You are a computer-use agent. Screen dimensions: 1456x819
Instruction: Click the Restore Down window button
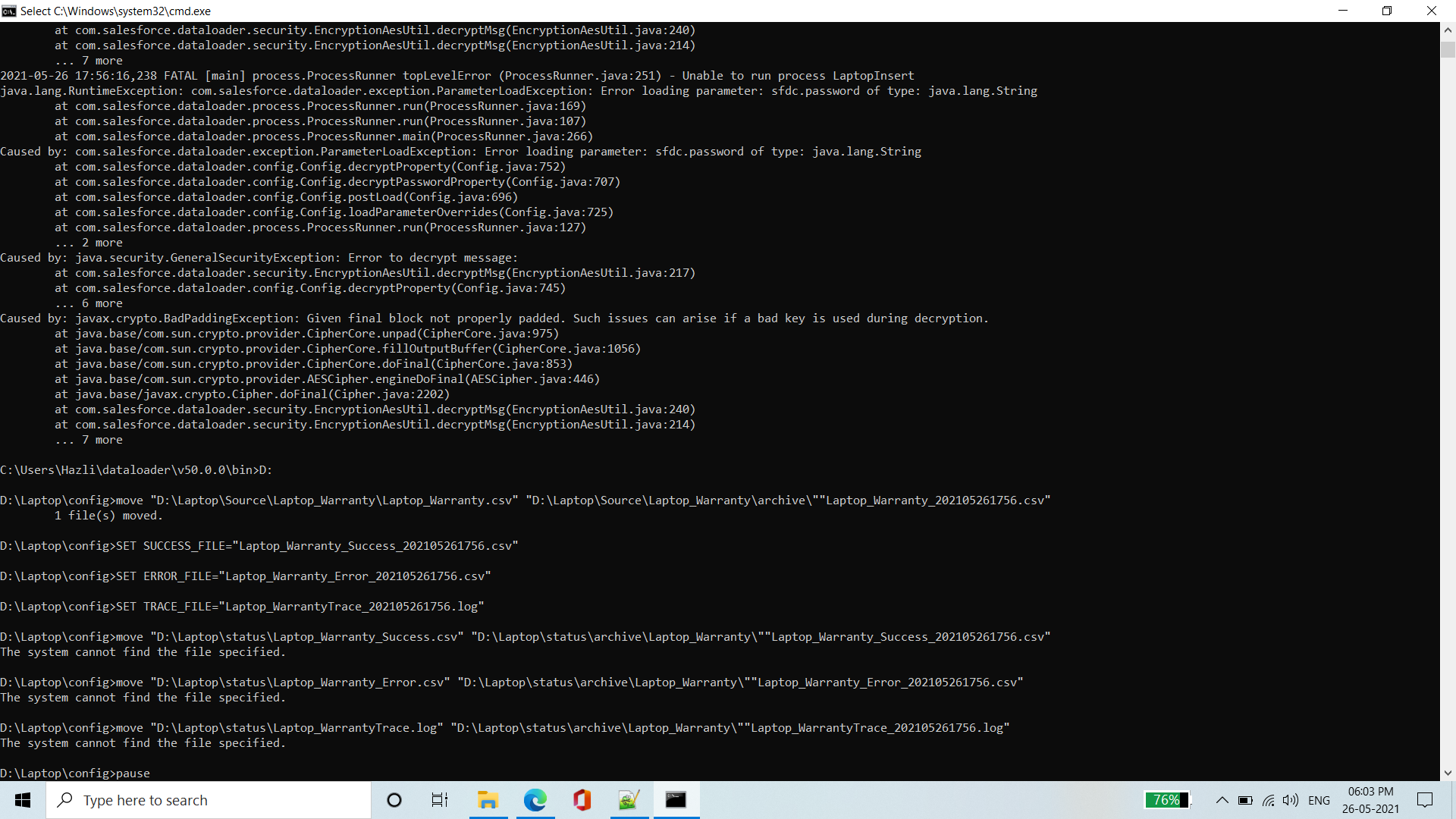click(x=1387, y=11)
